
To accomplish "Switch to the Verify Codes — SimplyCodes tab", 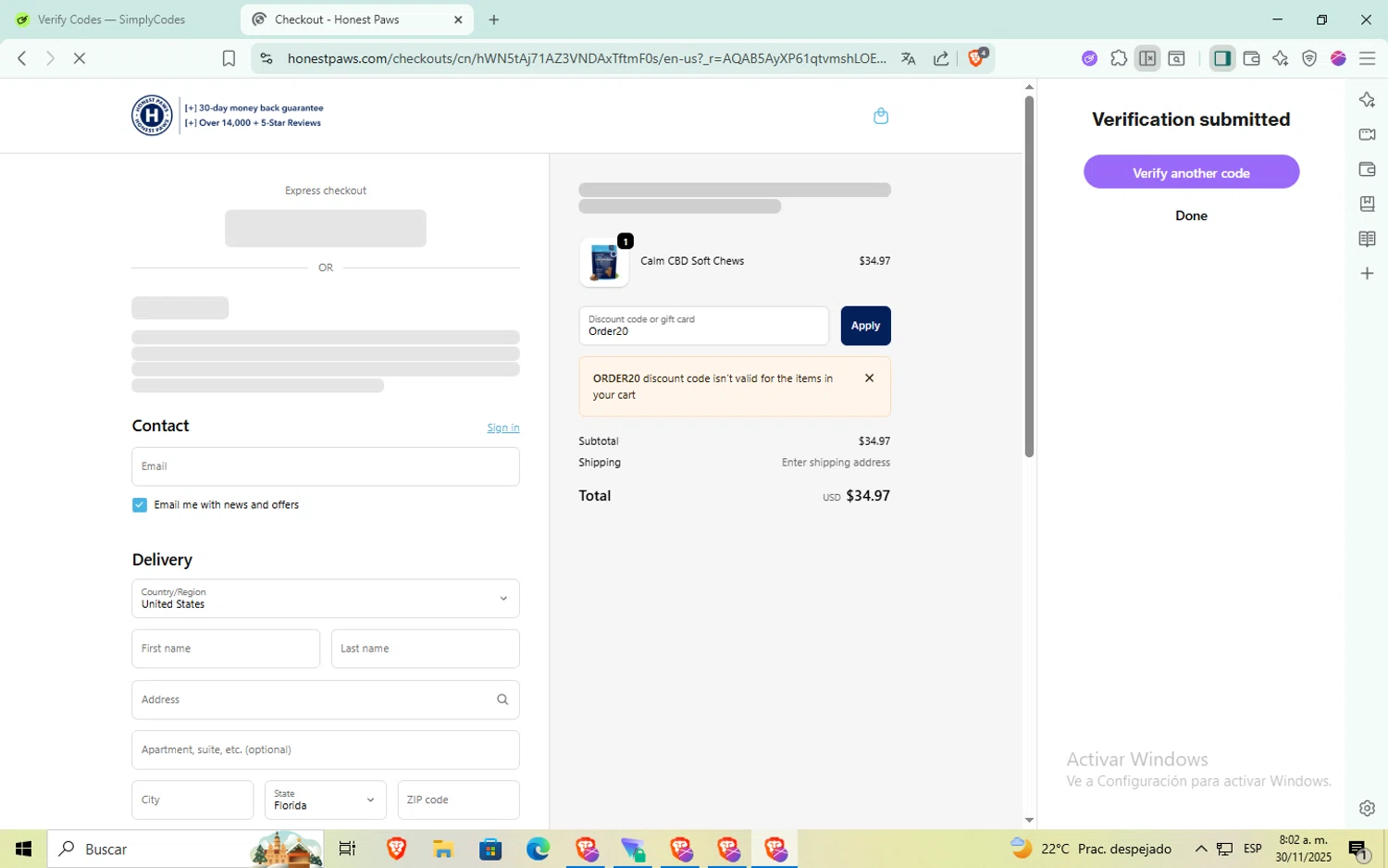I will 113,19.
